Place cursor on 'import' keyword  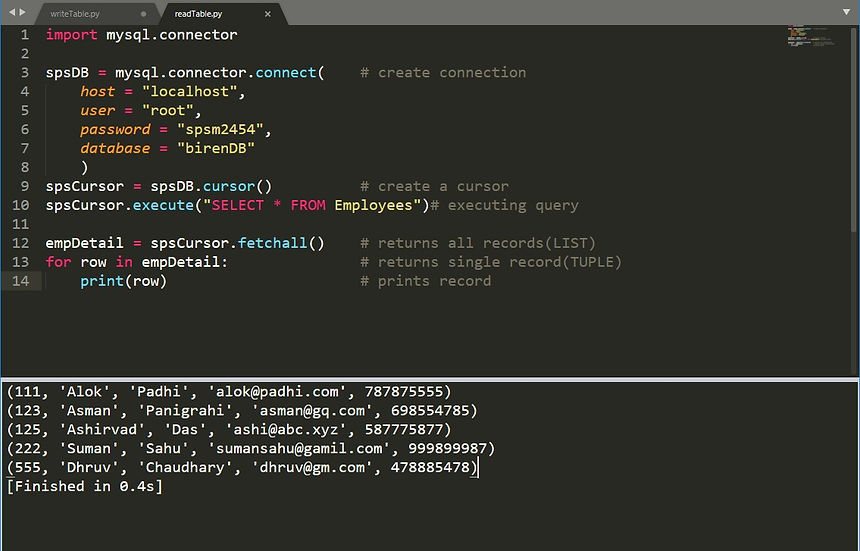(x=71, y=35)
